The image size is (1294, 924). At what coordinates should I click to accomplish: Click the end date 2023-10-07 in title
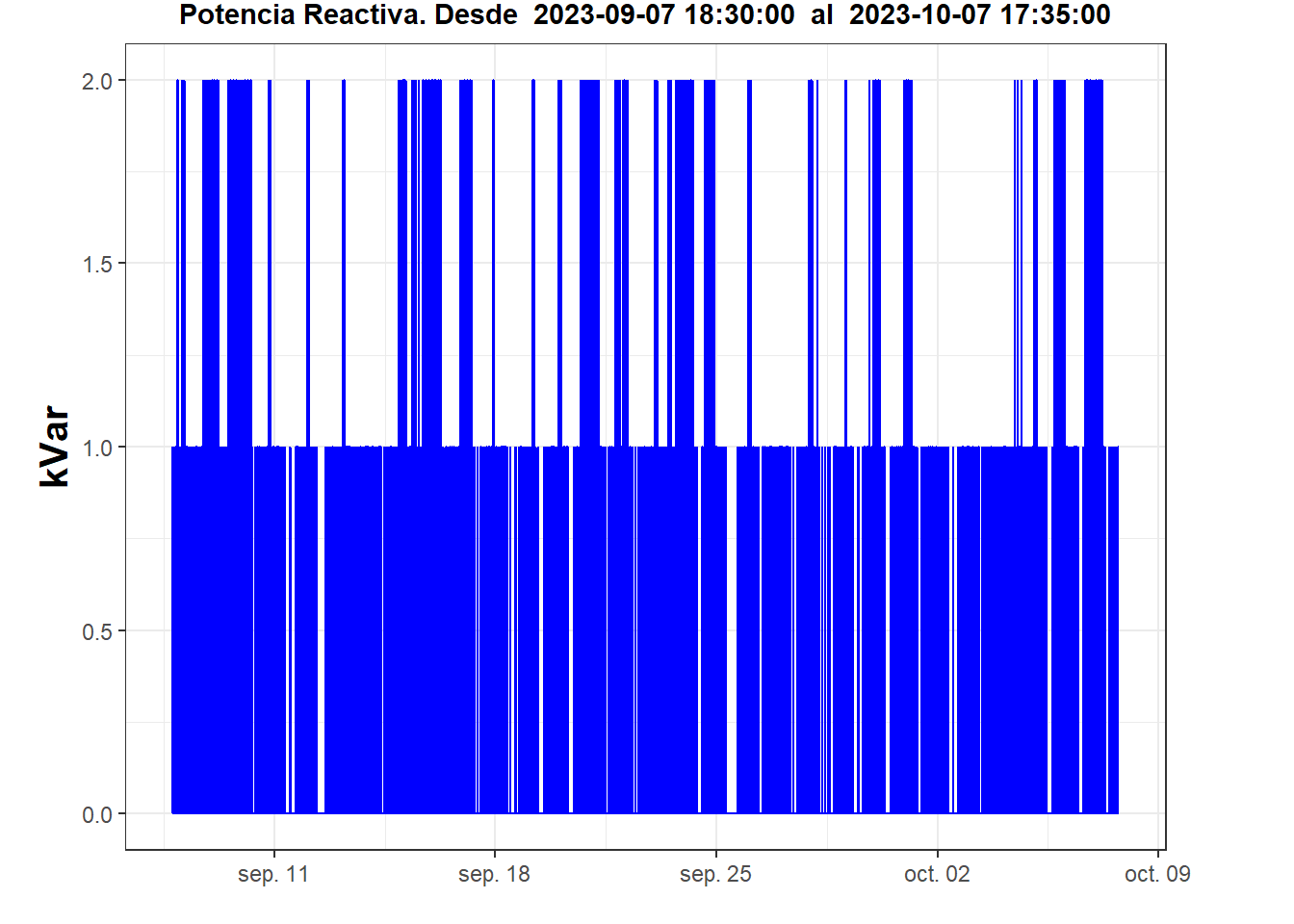click(919, 15)
